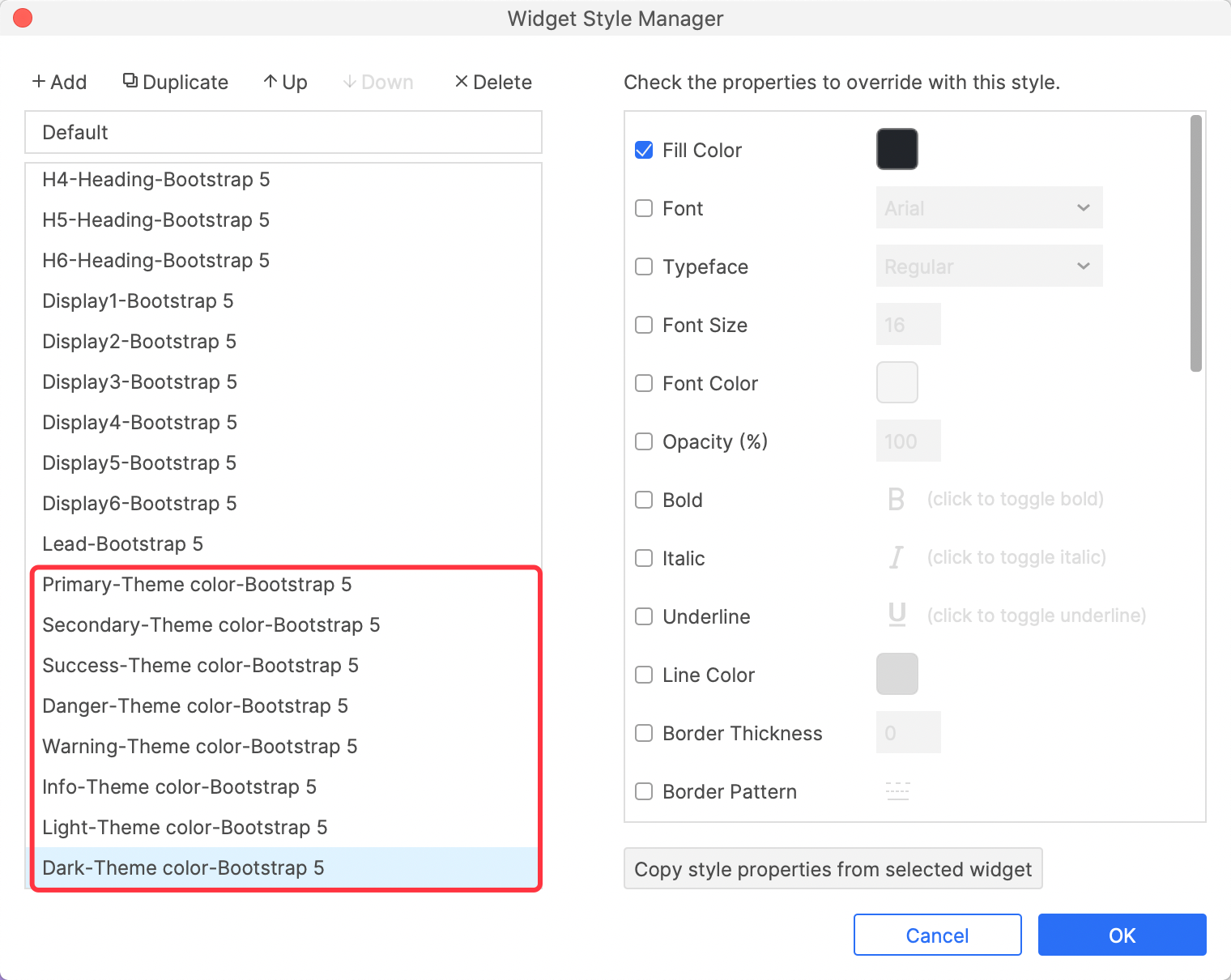The width and height of the screenshot is (1231, 980).
Task: Click the italic I toggle icon
Action: (x=896, y=558)
